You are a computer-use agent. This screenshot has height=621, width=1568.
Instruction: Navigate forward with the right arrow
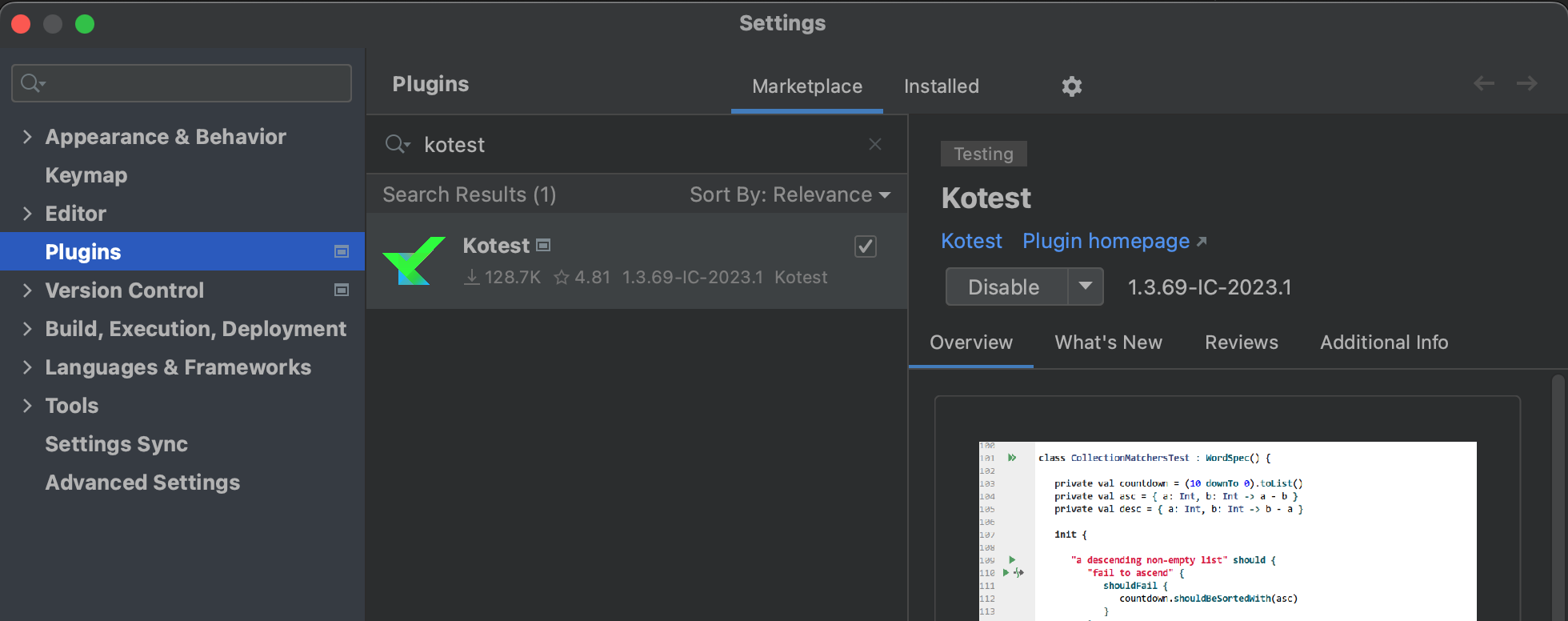point(1527,83)
